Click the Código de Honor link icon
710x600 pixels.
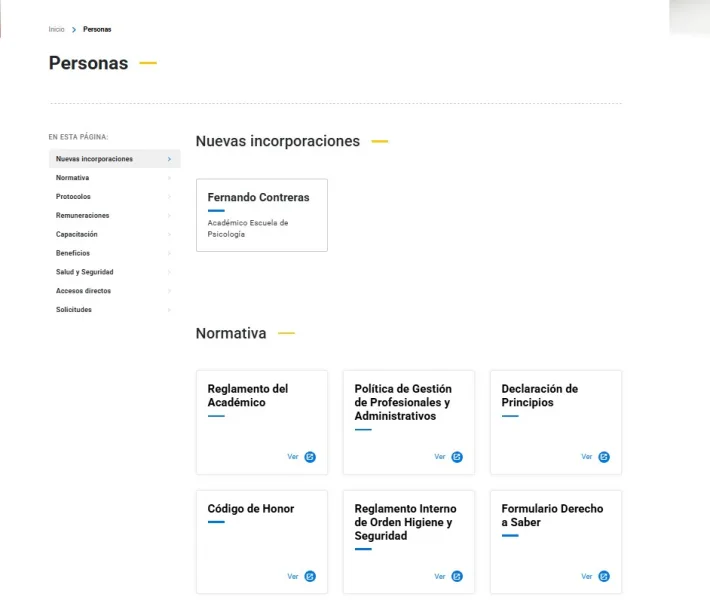click(x=310, y=576)
